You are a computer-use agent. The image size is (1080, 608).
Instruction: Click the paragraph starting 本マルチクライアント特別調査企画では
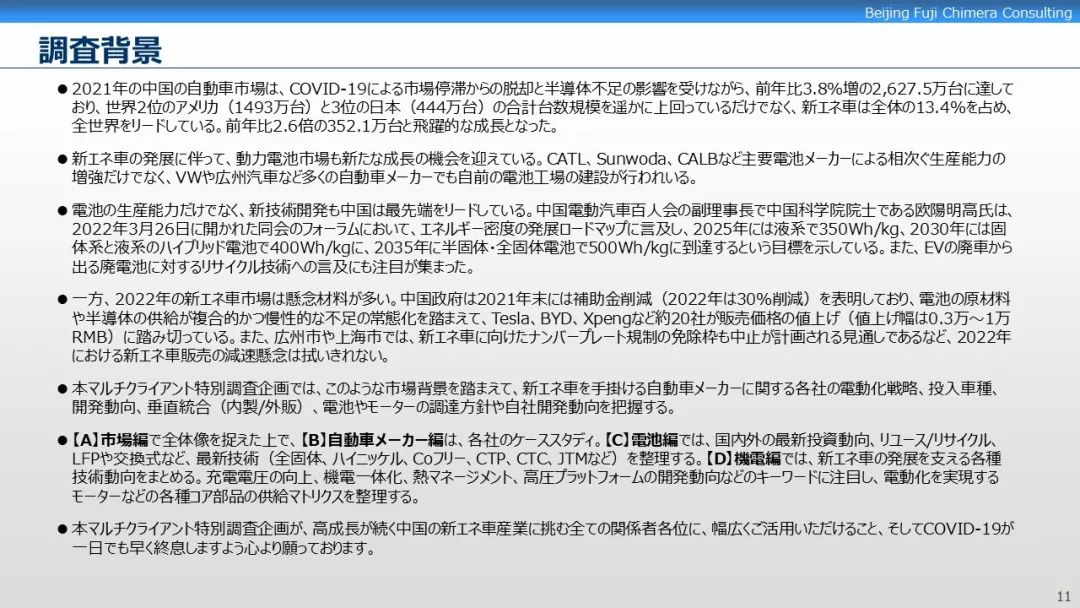pyautogui.click(x=535, y=398)
